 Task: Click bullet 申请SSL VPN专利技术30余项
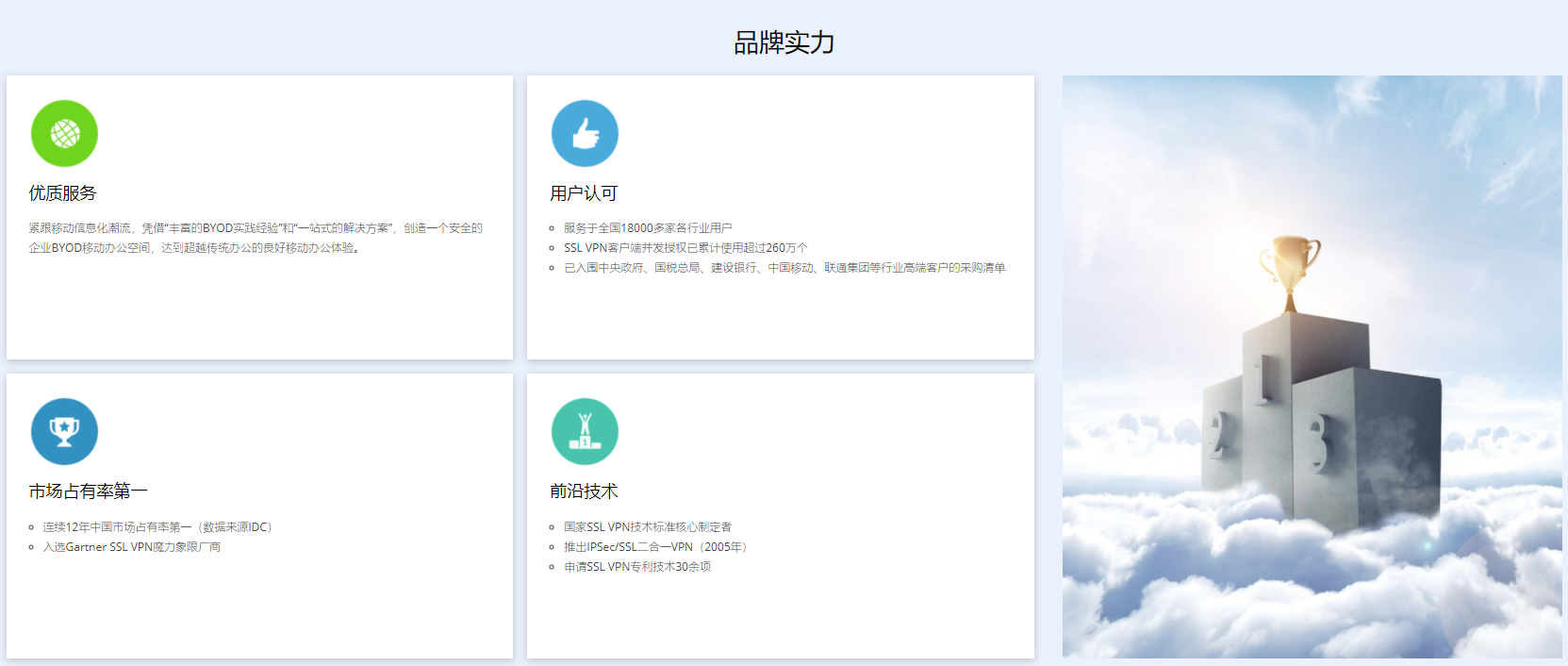[637, 567]
